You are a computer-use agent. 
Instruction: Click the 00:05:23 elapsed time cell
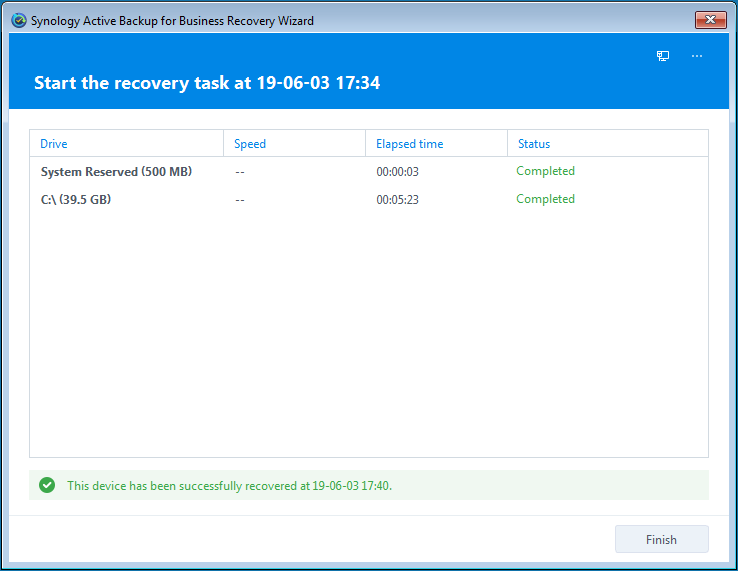pyautogui.click(x=397, y=200)
